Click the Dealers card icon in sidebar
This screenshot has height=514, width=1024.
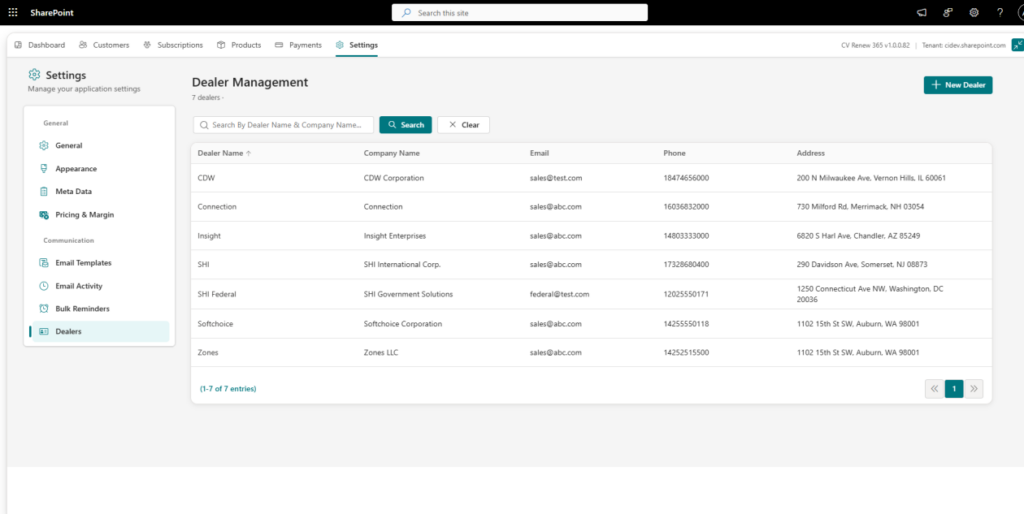(44, 331)
